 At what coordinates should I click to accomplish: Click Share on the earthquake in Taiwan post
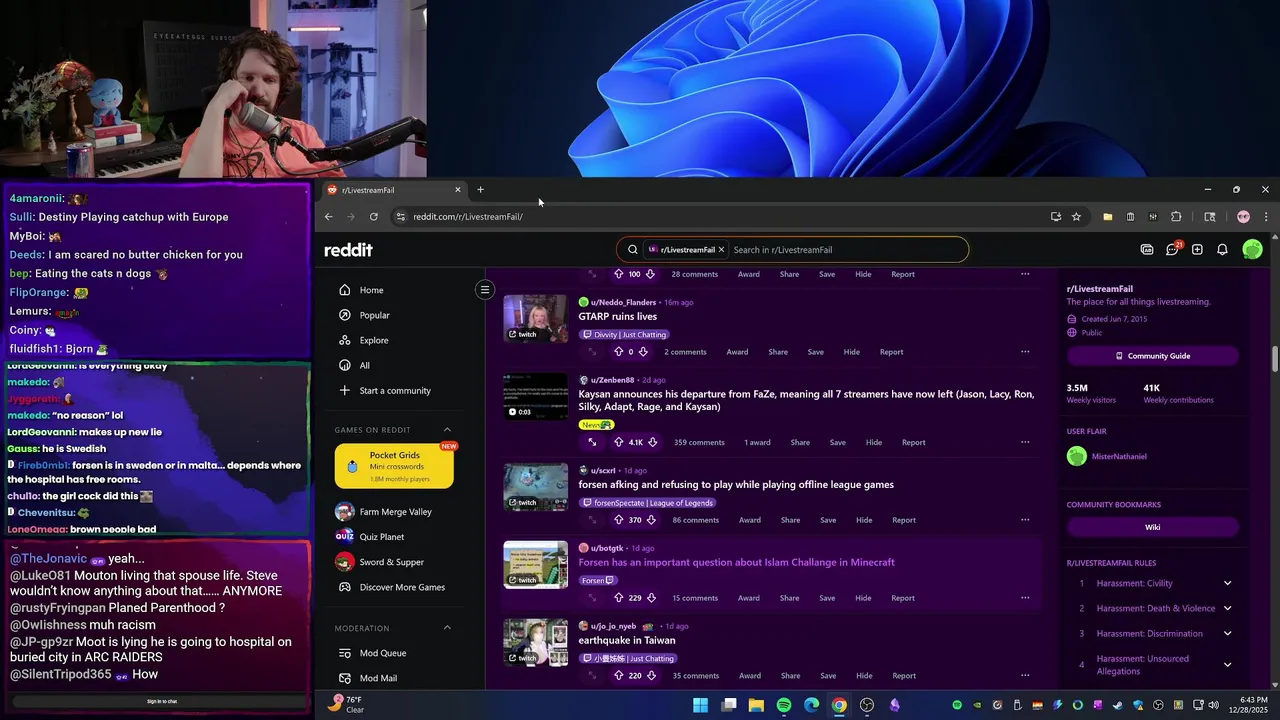coord(790,676)
